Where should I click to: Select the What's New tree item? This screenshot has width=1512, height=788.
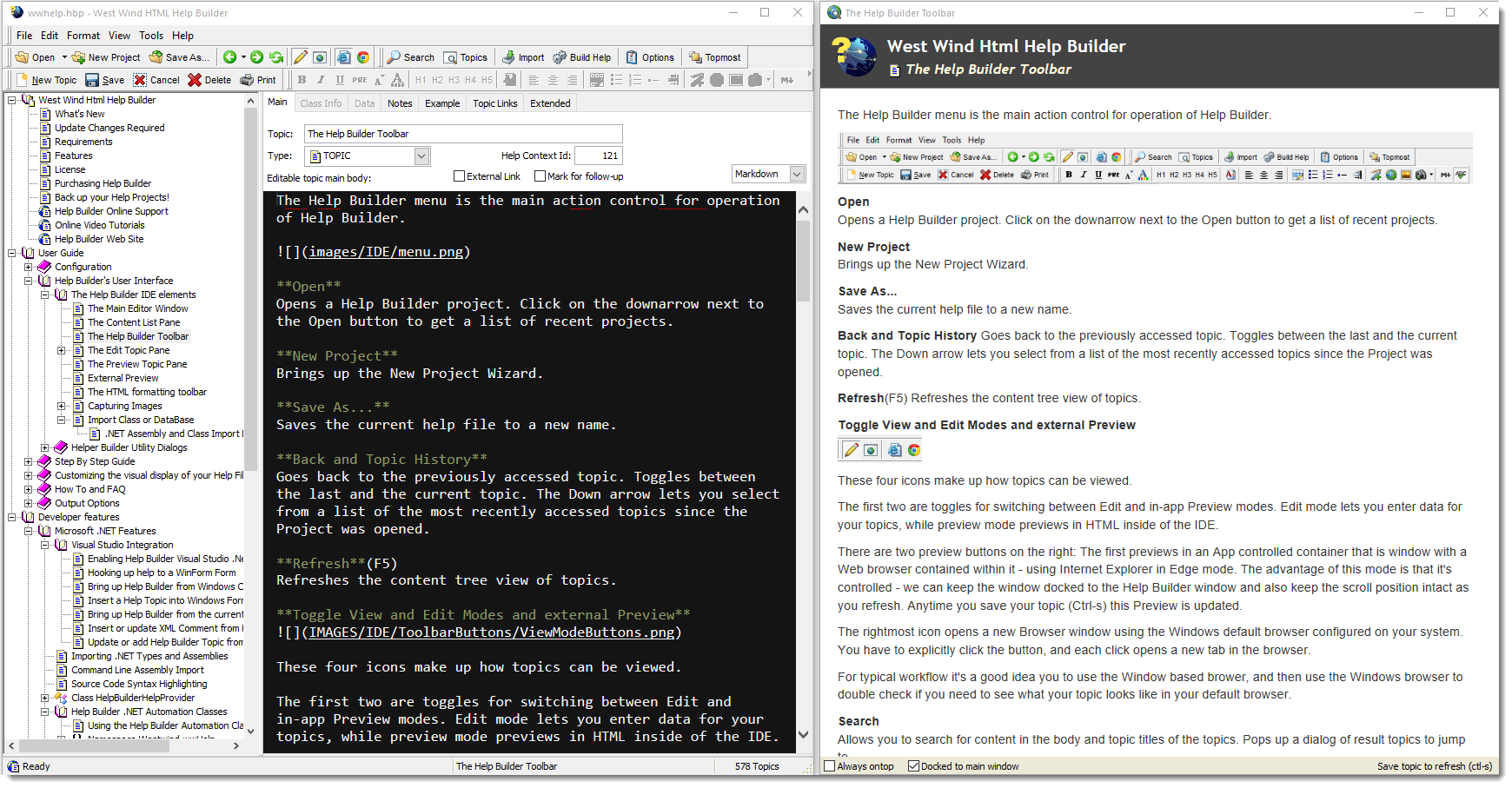pyautogui.click(x=79, y=114)
